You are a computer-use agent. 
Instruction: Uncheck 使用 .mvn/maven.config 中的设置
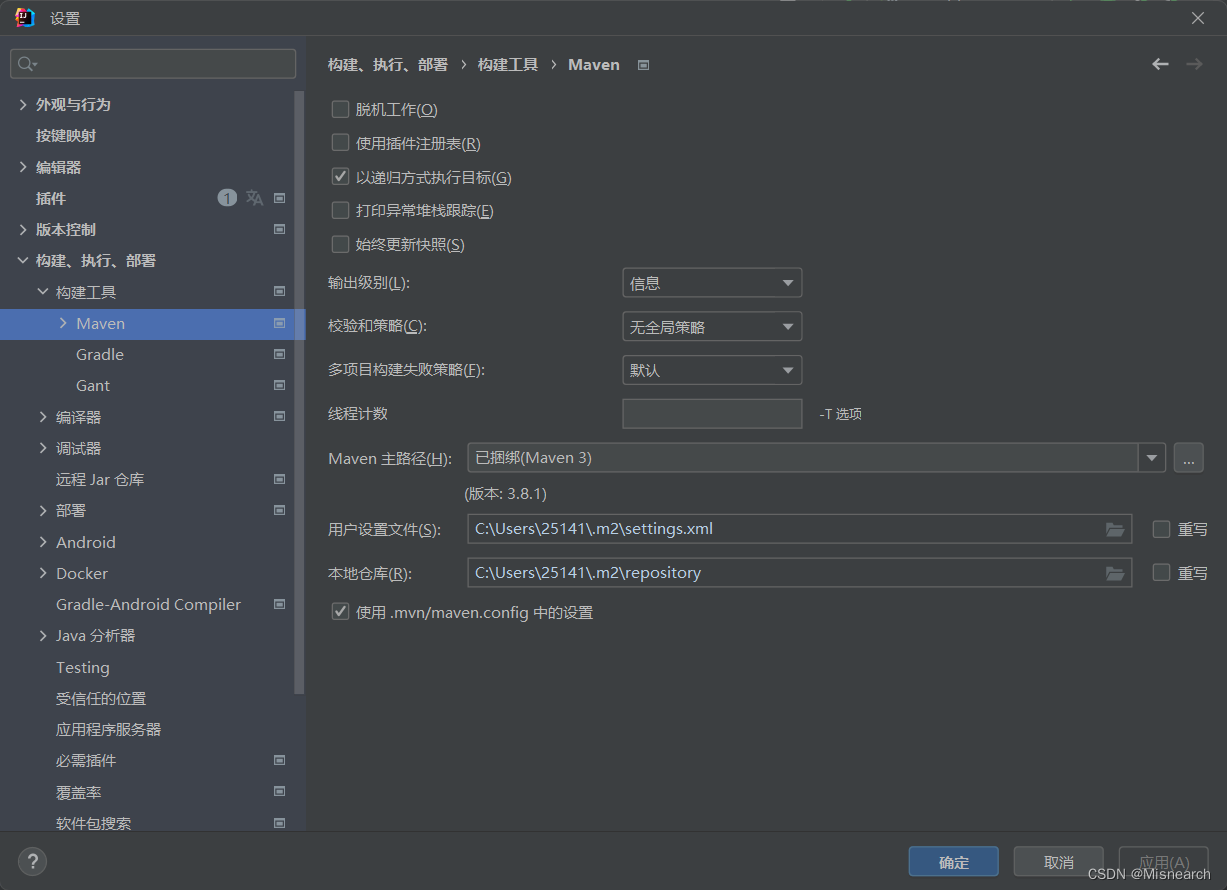[x=340, y=611]
